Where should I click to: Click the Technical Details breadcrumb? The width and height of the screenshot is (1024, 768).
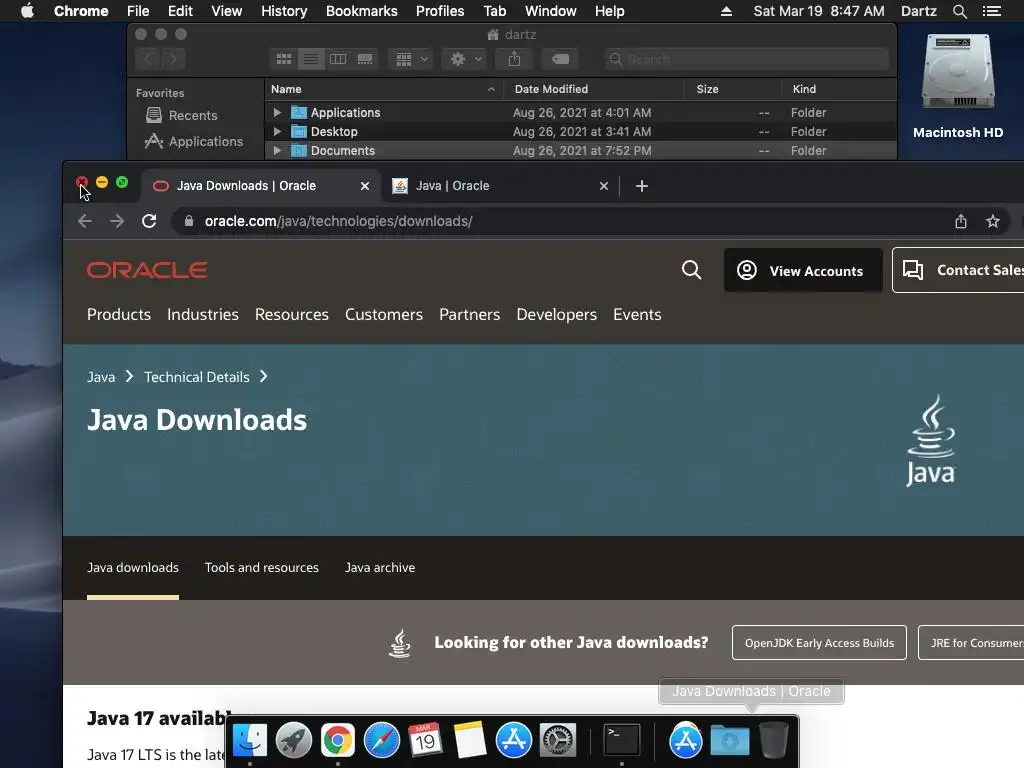click(197, 377)
